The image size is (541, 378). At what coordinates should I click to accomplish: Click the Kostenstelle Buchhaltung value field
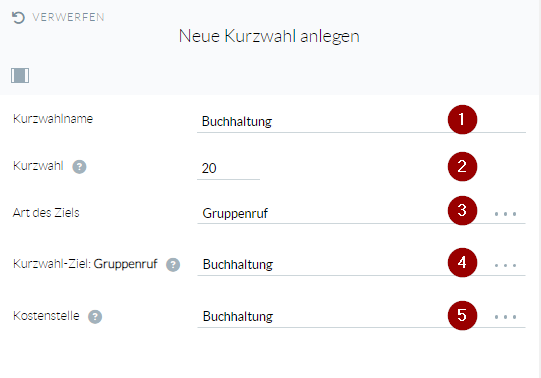pos(361,316)
